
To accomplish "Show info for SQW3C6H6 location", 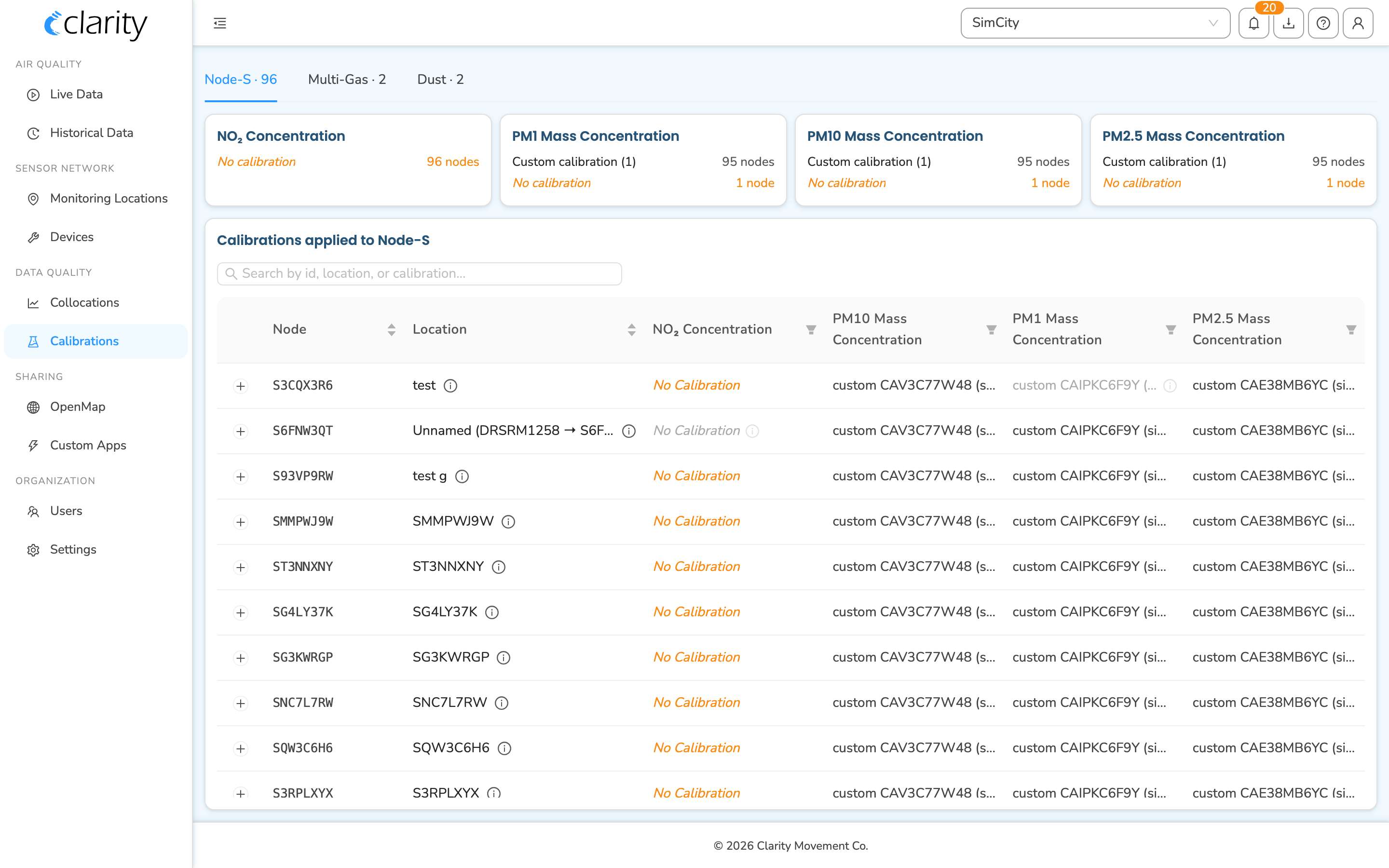I will (504, 748).
